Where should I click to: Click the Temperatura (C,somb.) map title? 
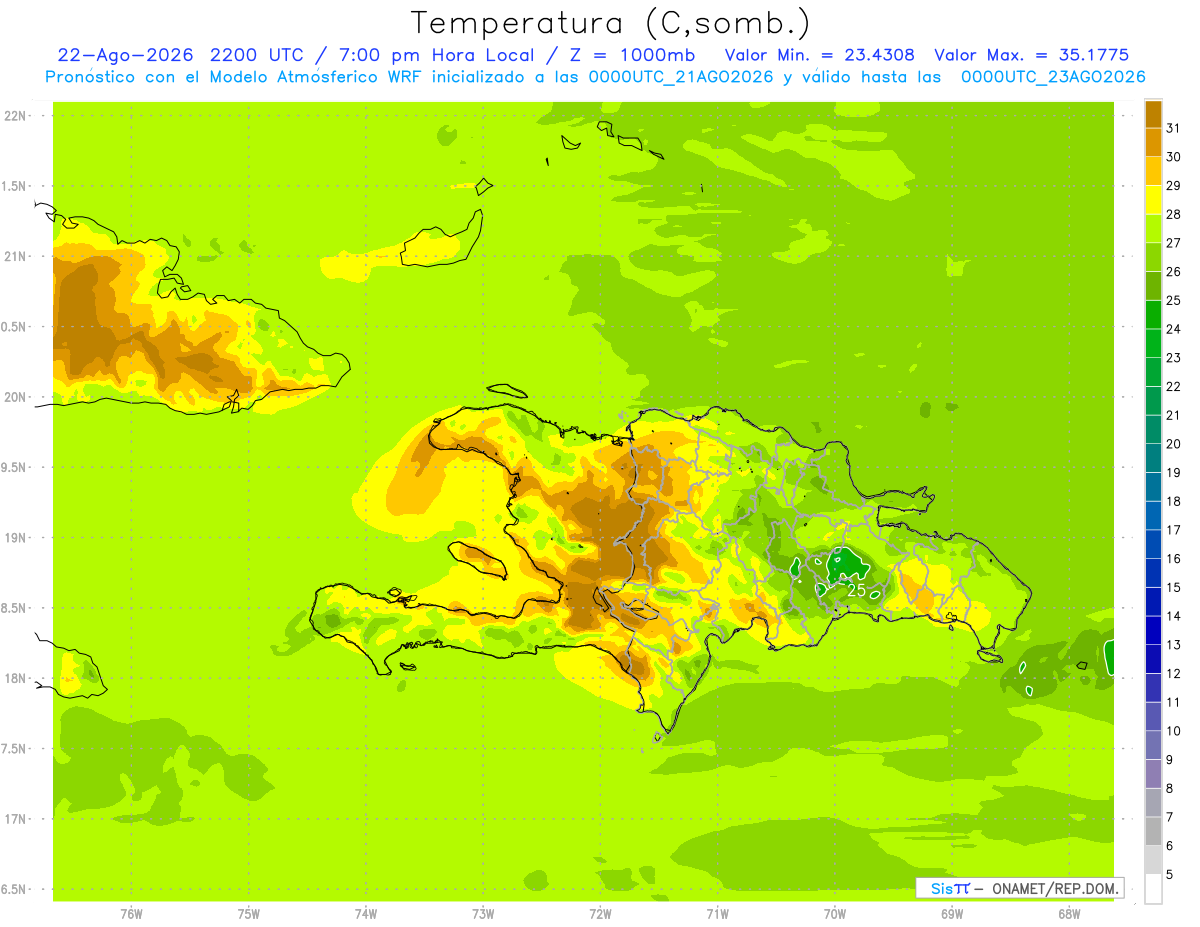[611, 23]
